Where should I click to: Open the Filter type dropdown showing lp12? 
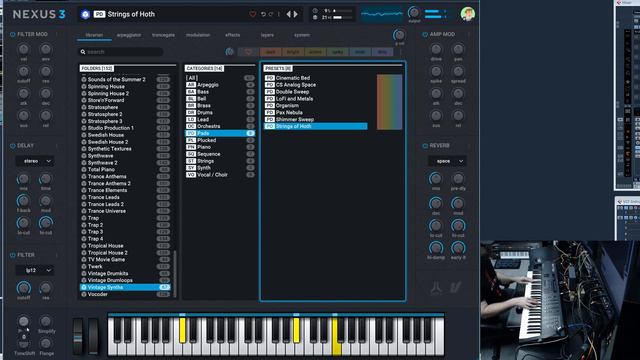point(35,270)
